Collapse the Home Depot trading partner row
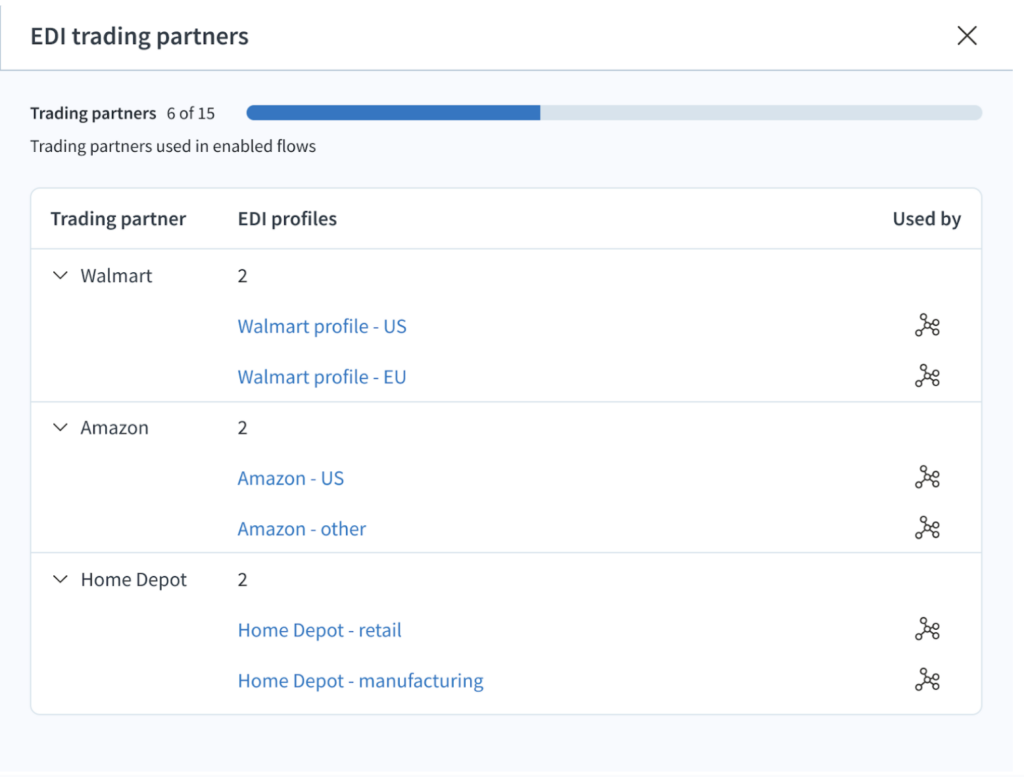 click(61, 580)
